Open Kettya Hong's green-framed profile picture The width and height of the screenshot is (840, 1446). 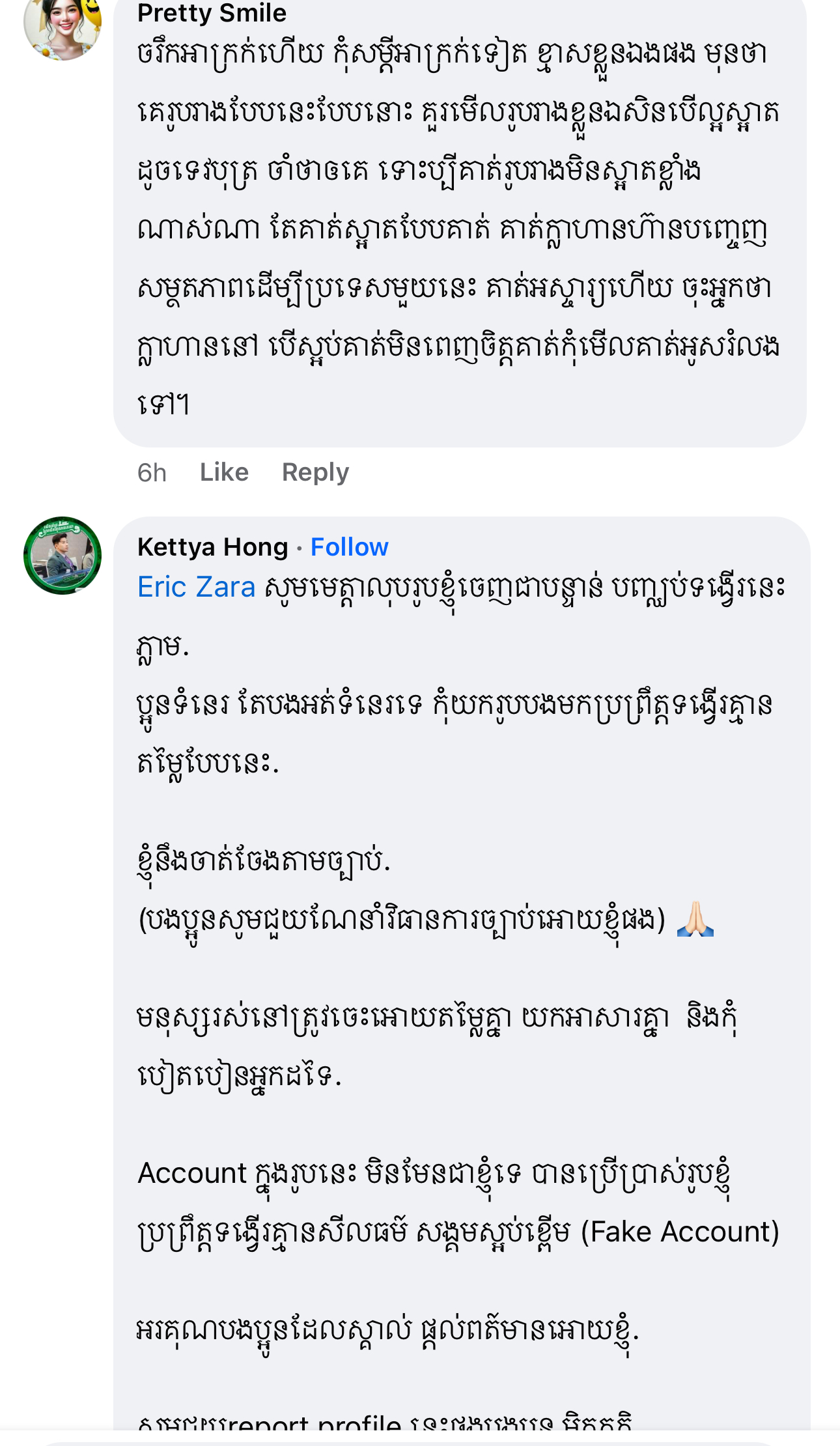tap(63, 556)
